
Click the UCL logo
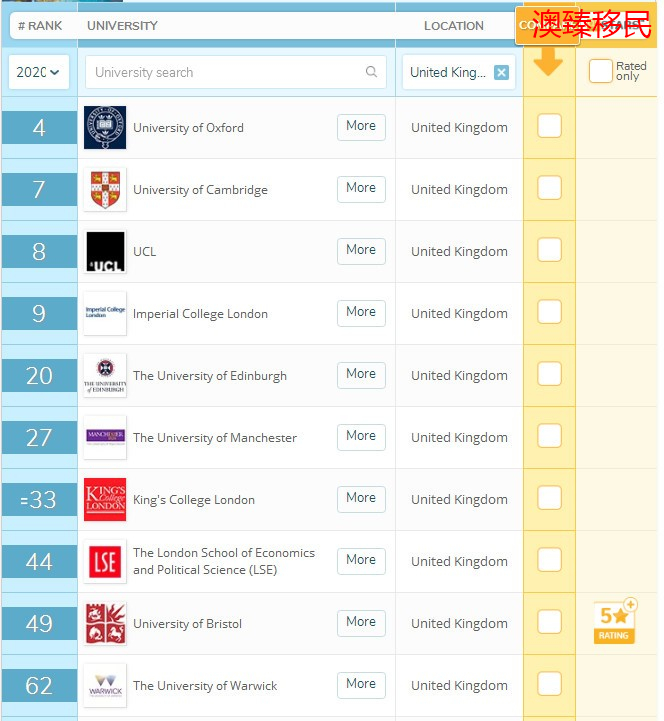(x=105, y=252)
